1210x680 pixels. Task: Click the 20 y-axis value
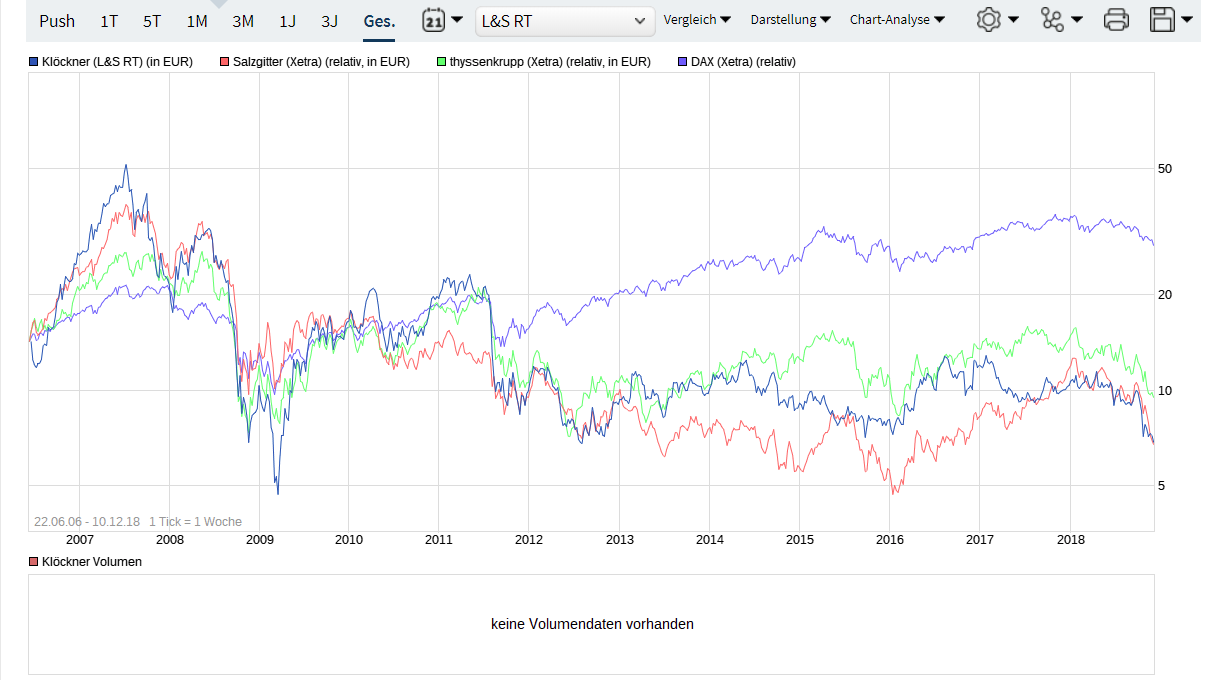pyautogui.click(x=1164, y=294)
